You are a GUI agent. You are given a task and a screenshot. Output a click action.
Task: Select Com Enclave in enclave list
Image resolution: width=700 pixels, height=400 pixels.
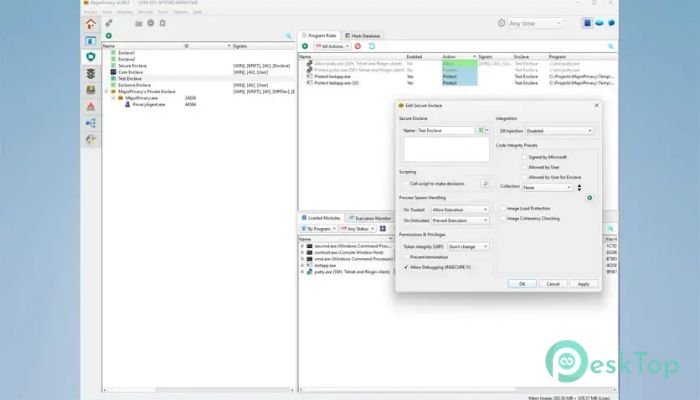pos(130,72)
